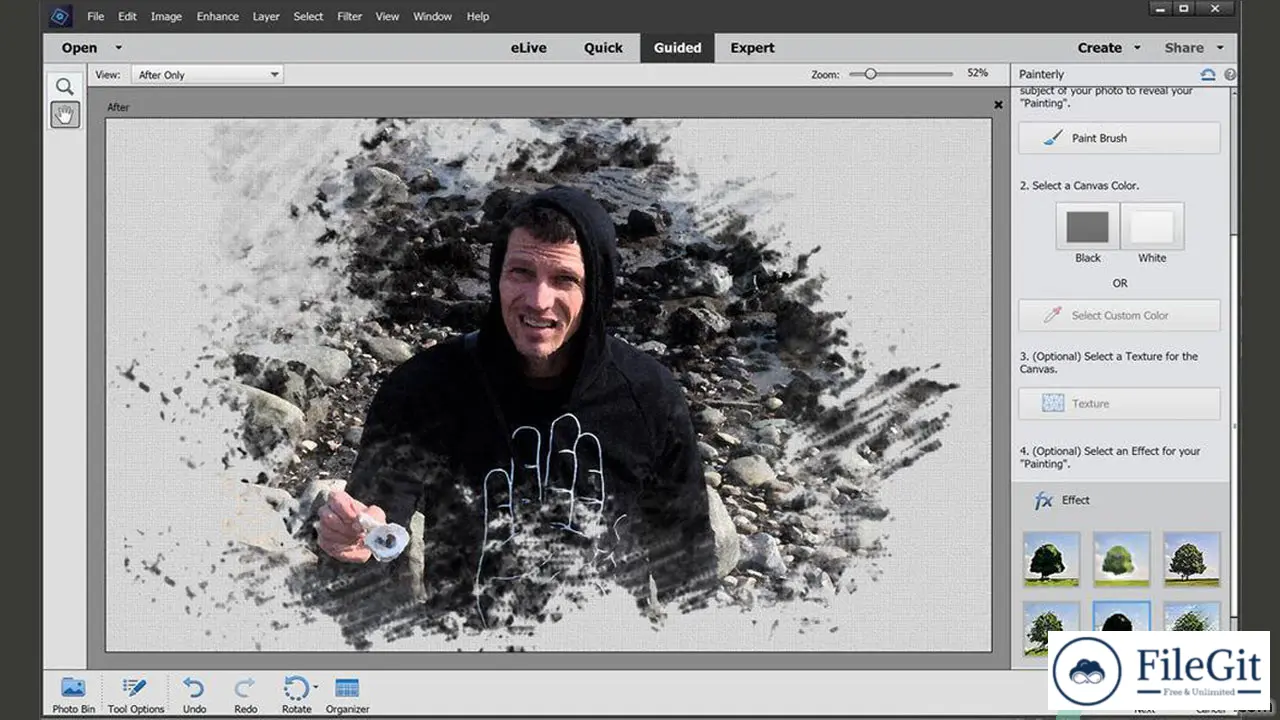Expand the Share dropdown arrow
Image resolution: width=1280 pixels, height=720 pixels.
(1220, 47)
